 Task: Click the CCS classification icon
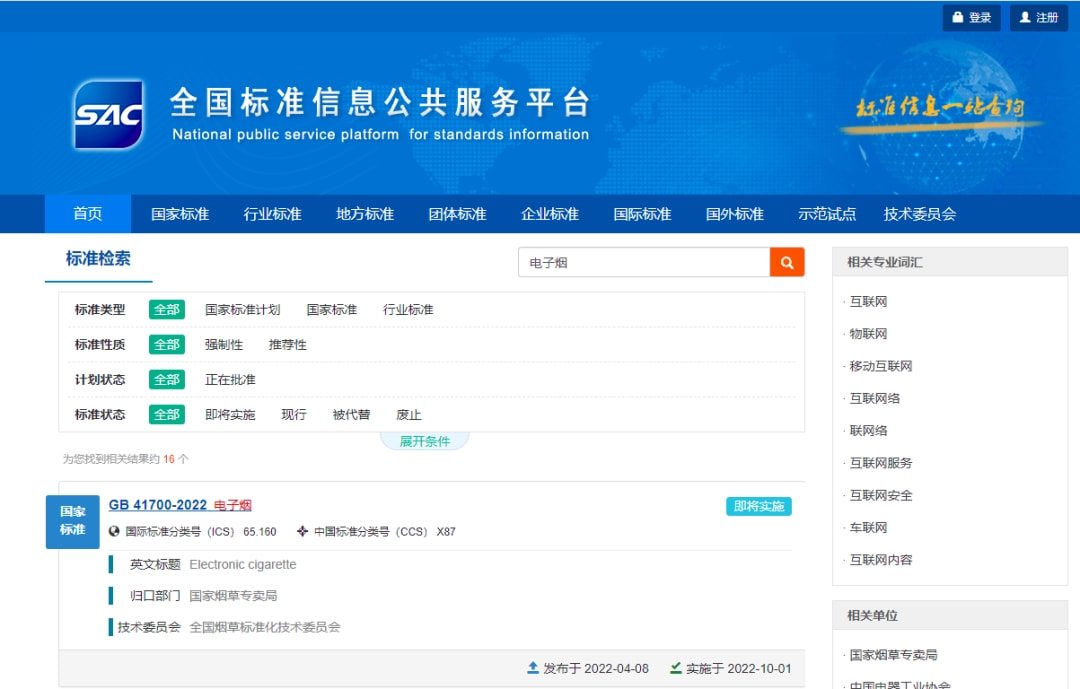303,532
